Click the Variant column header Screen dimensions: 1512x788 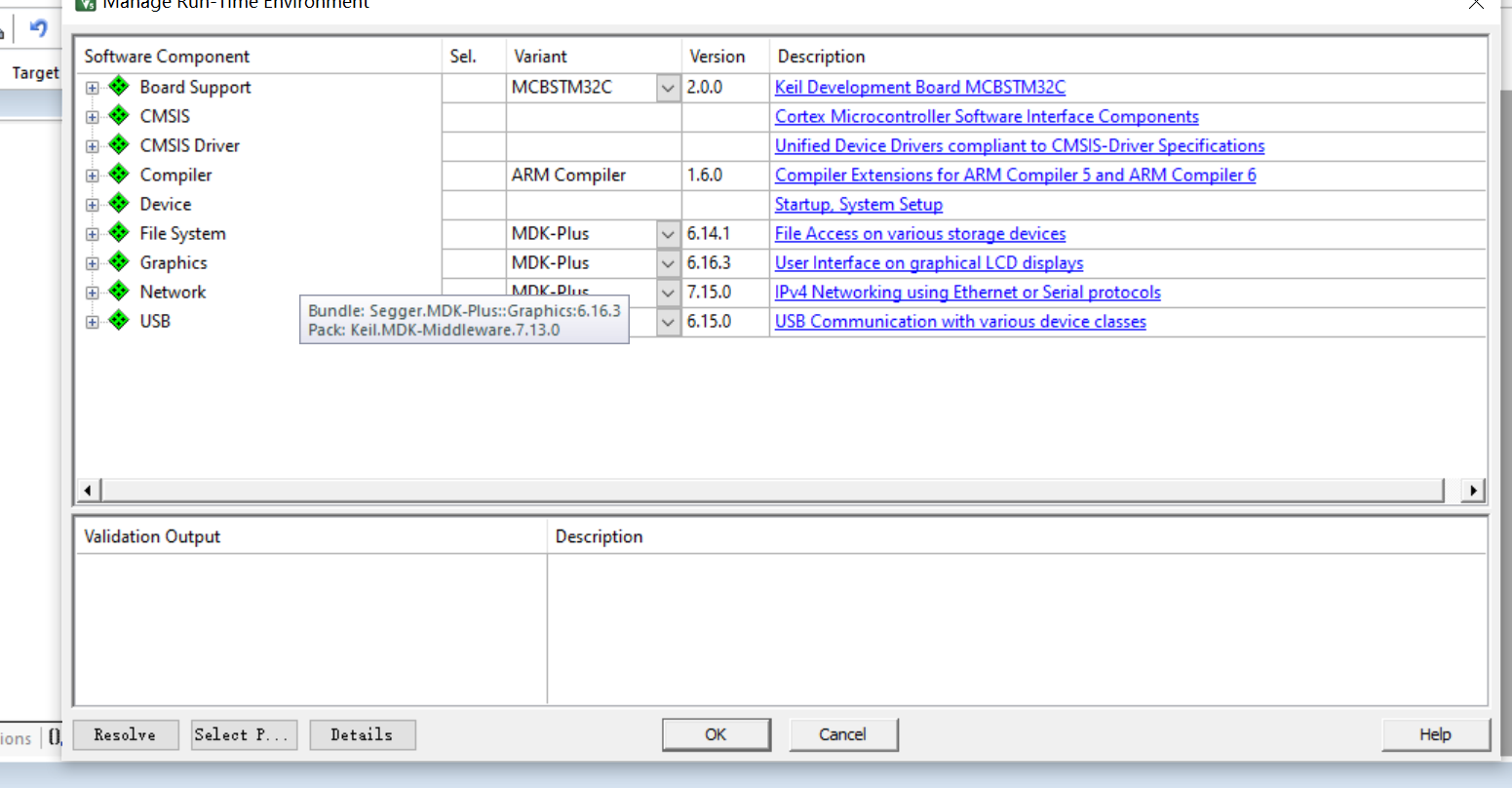pyautogui.click(x=594, y=57)
